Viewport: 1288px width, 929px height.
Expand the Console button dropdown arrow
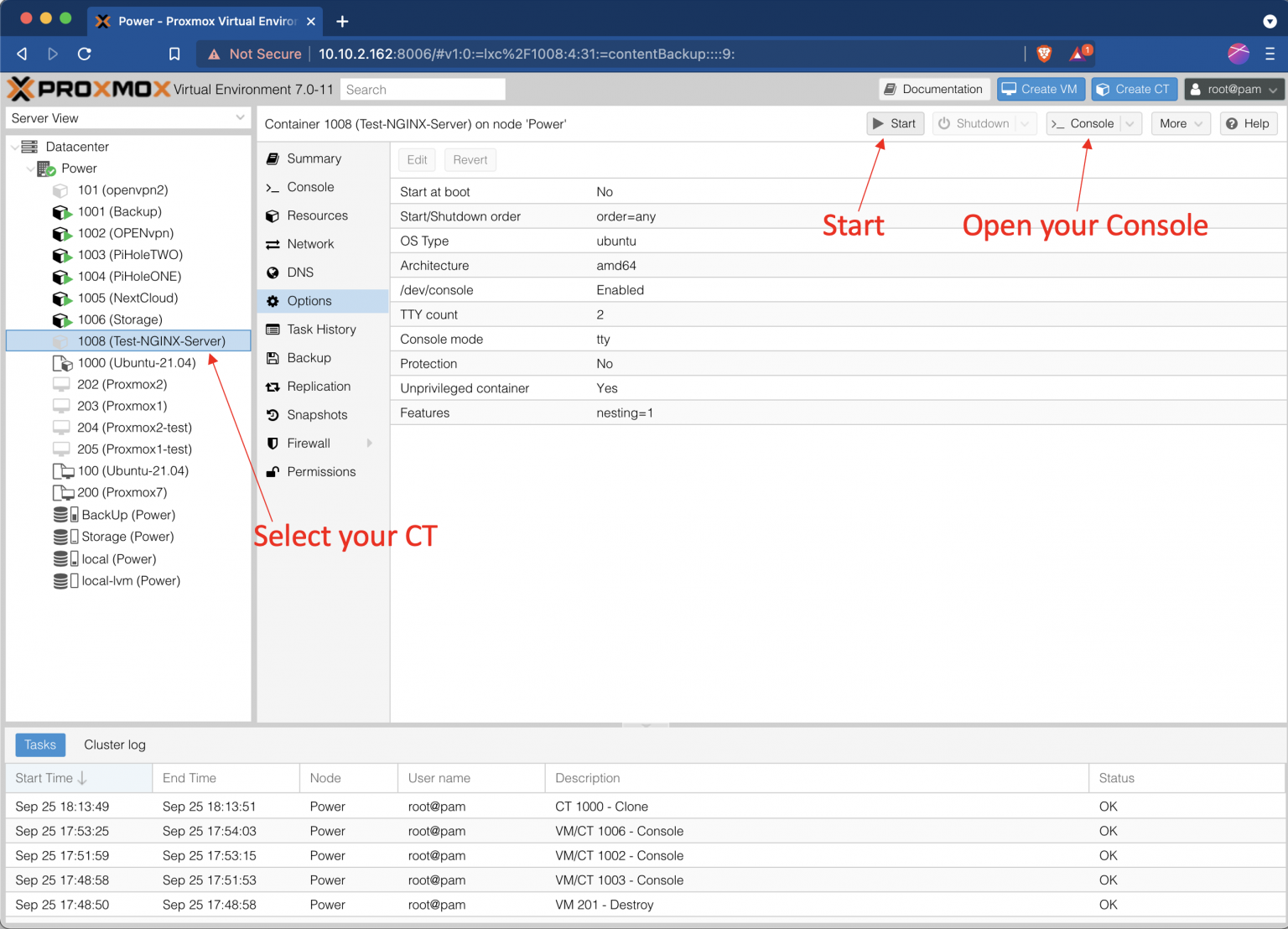click(x=1130, y=124)
